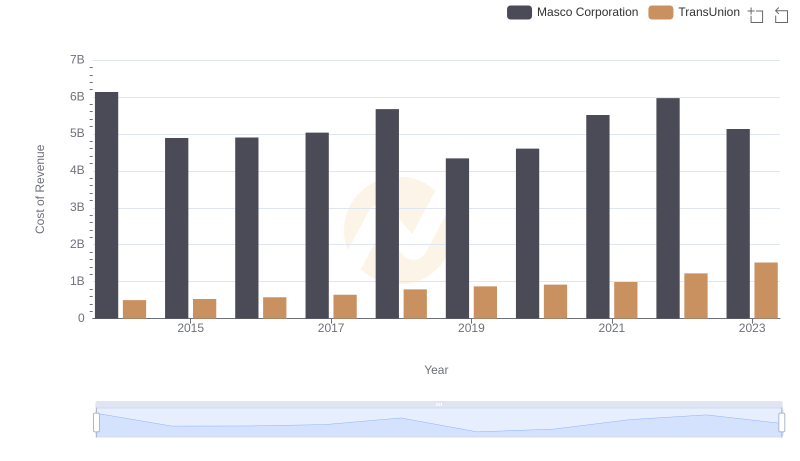
Task: Click Masco bar for 2020
Action: [528, 234]
